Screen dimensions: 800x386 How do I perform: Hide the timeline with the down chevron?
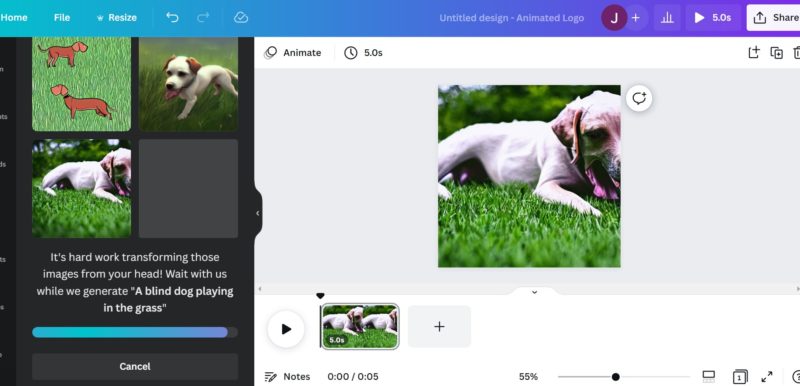pos(534,292)
